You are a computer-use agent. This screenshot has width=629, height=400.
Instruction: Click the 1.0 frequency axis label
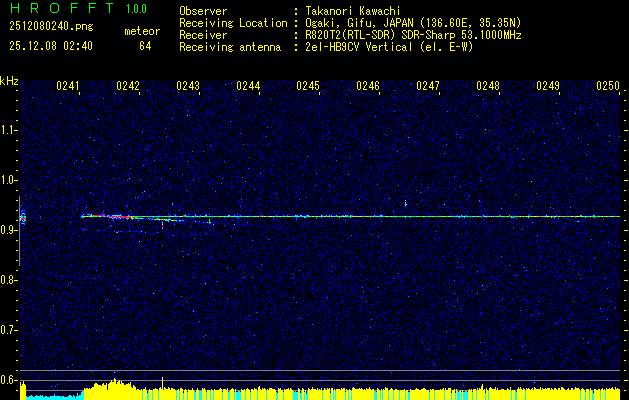click(x=9, y=180)
